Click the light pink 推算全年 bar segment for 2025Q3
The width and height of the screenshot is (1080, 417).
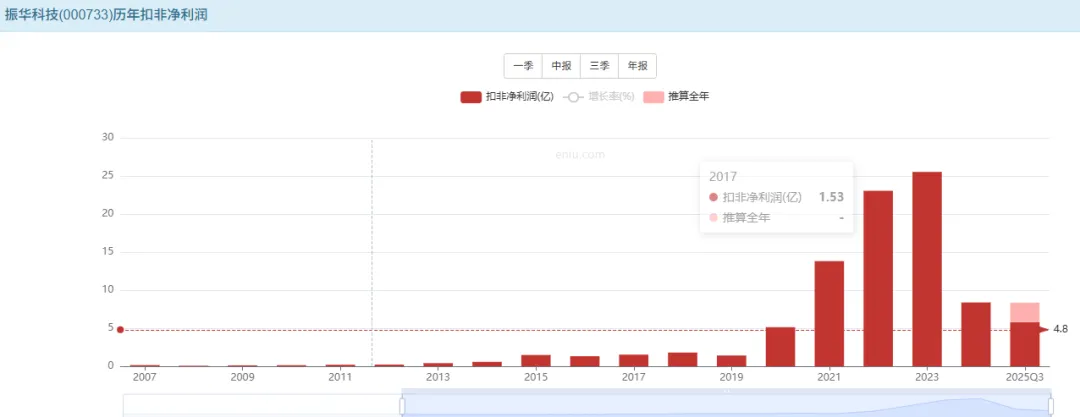(x=1025, y=312)
